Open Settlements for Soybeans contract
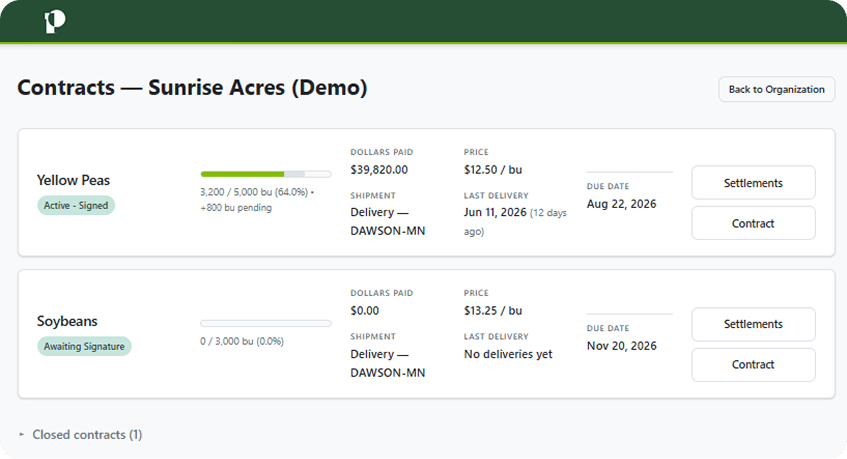 [753, 324]
